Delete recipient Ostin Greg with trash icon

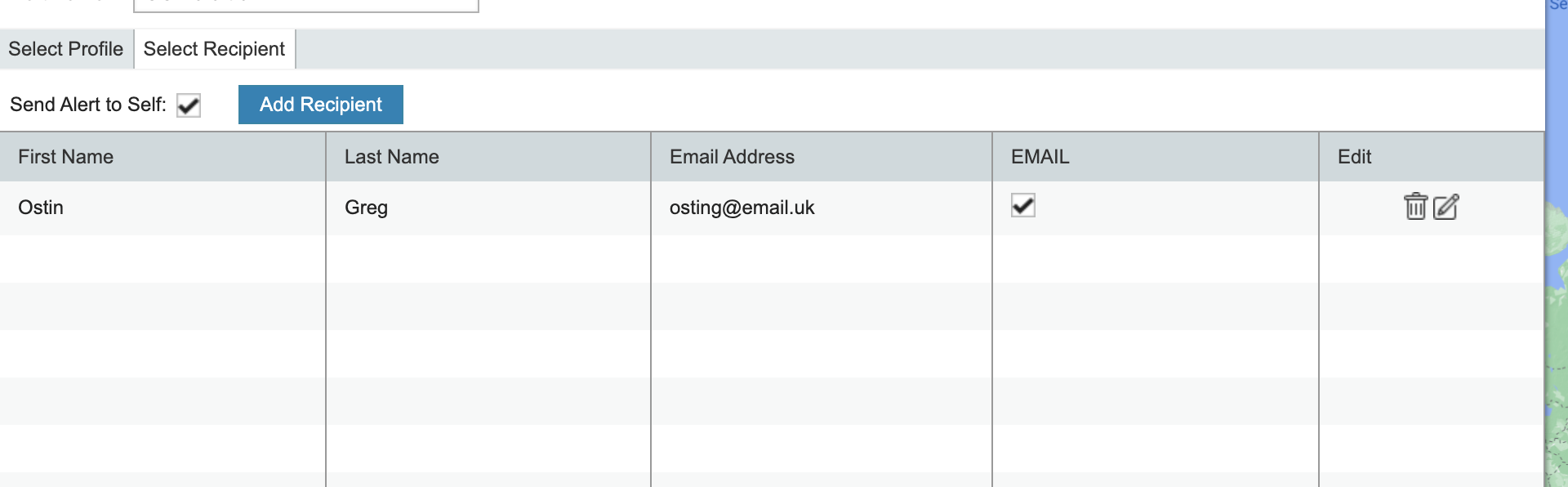(1415, 207)
